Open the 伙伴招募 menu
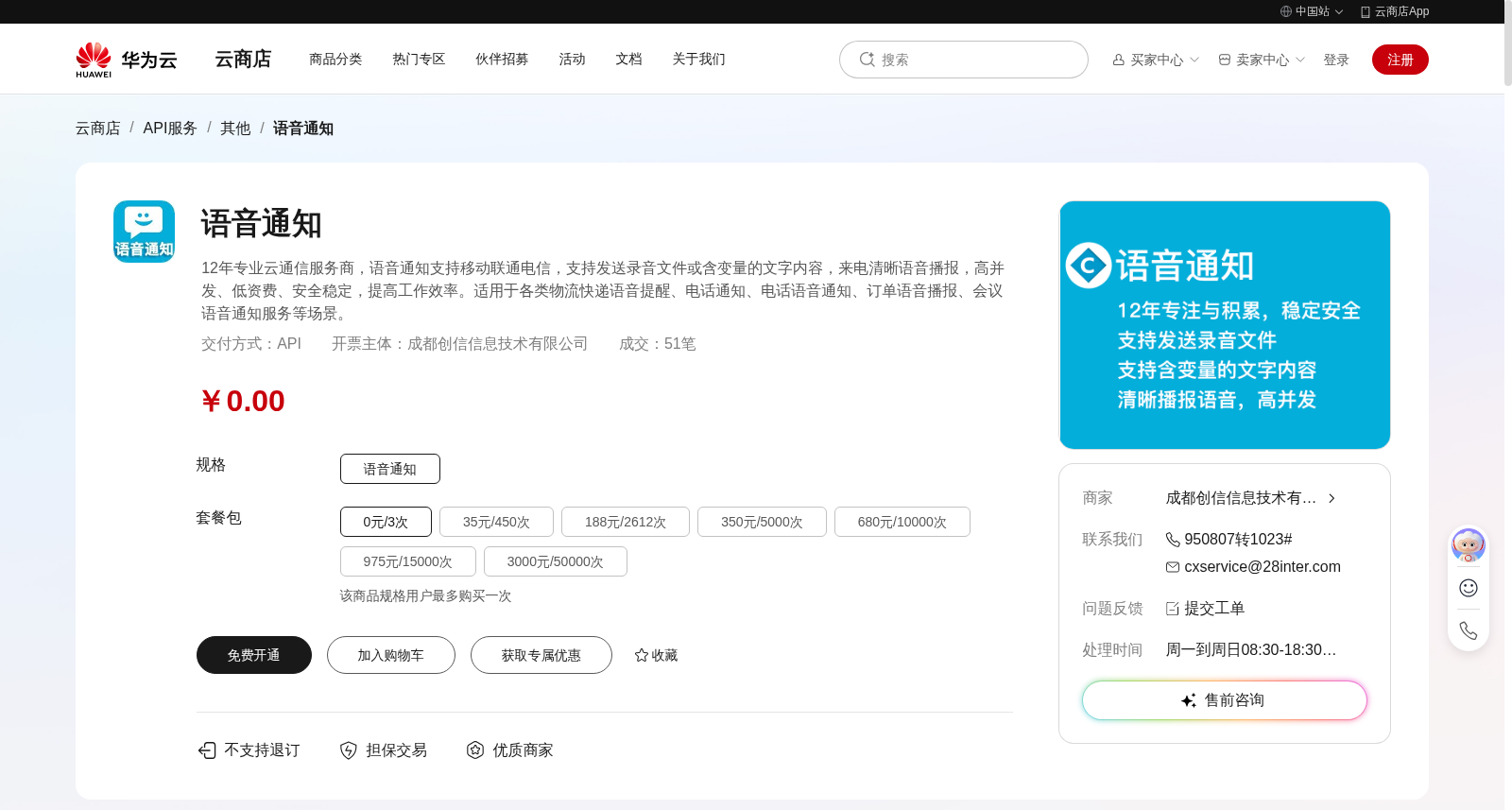This screenshot has height=810, width=1512. pos(502,59)
